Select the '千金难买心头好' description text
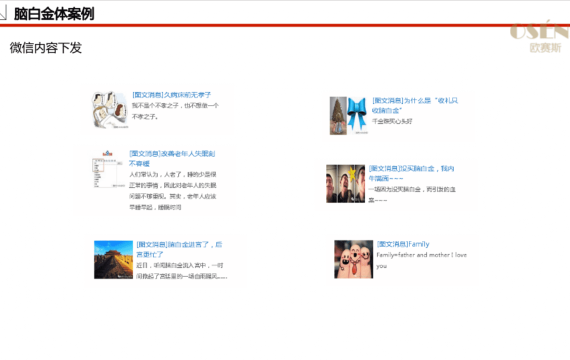The height and width of the screenshot is (360, 570). point(392,121)
